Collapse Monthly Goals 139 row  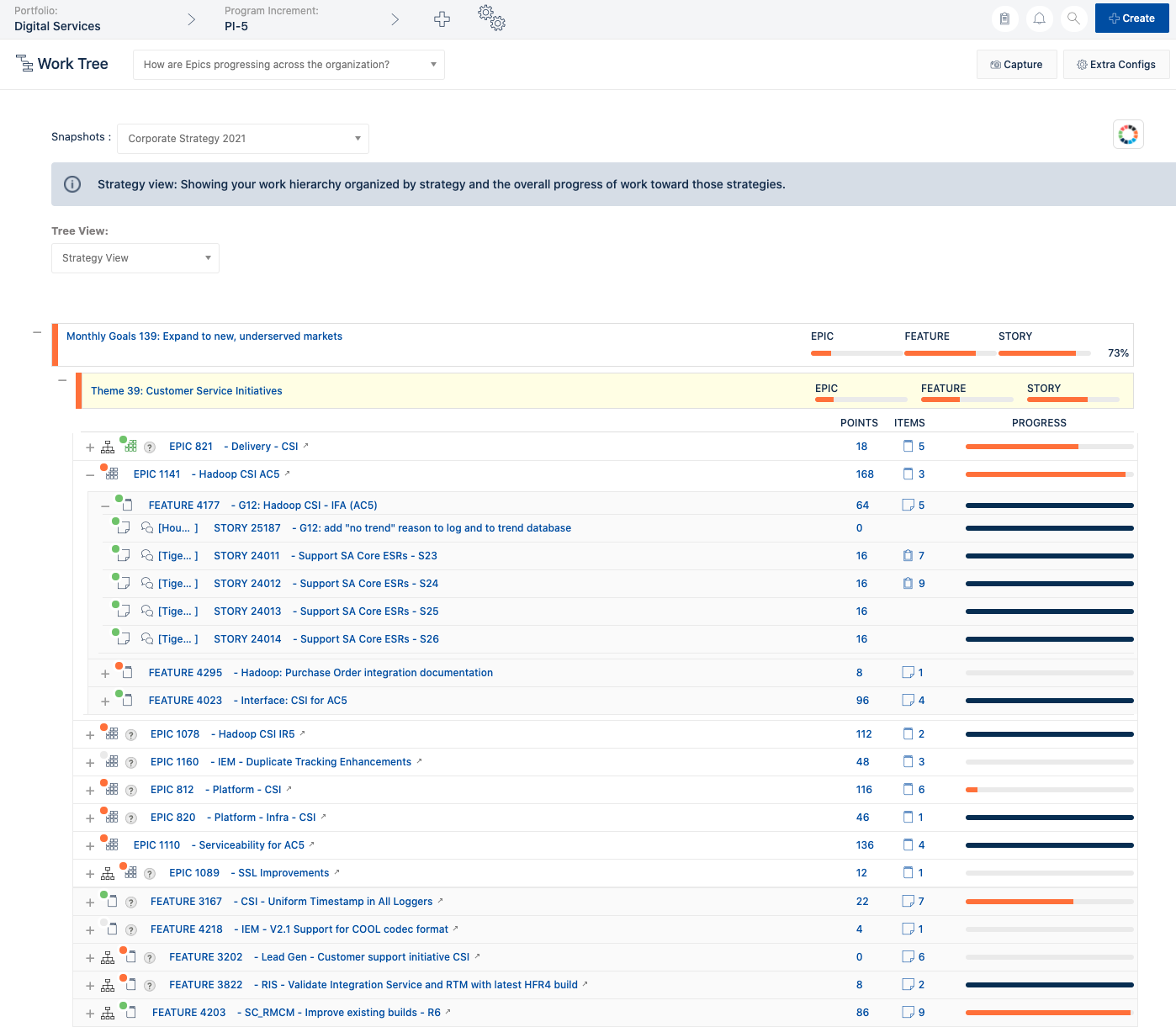(x=37, y=332)
